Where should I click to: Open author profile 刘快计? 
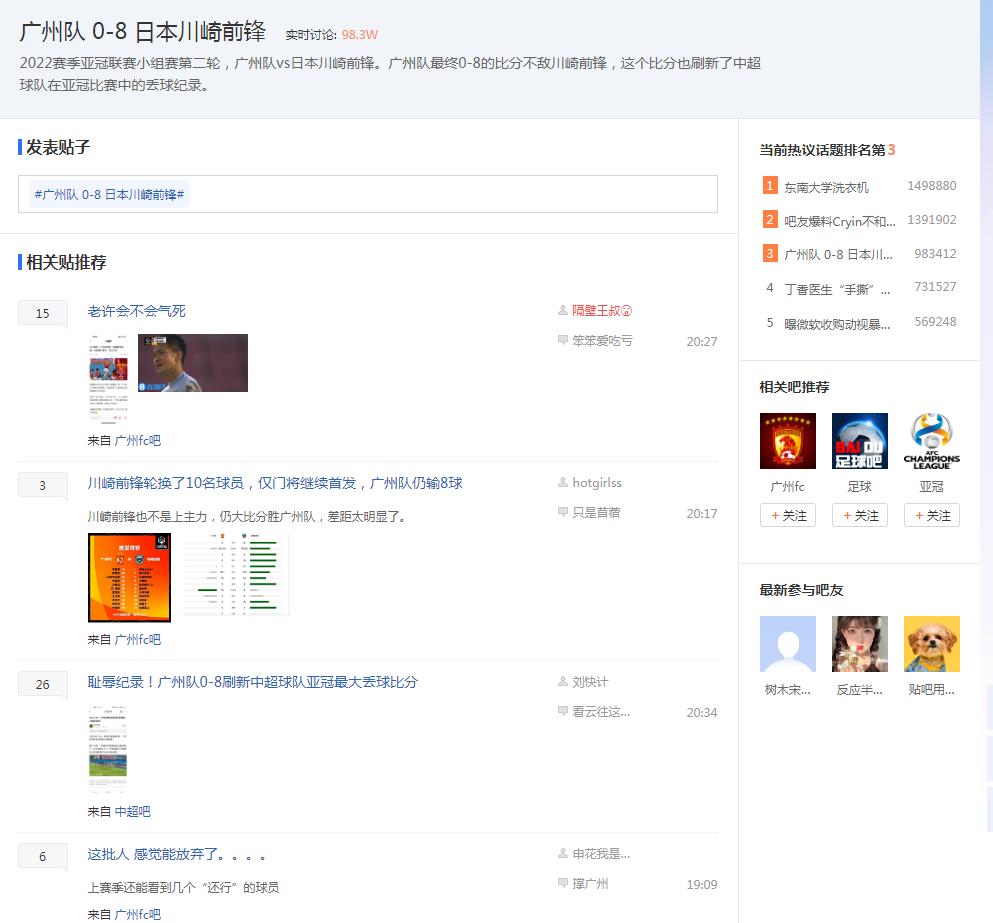(x=590, y=682)
